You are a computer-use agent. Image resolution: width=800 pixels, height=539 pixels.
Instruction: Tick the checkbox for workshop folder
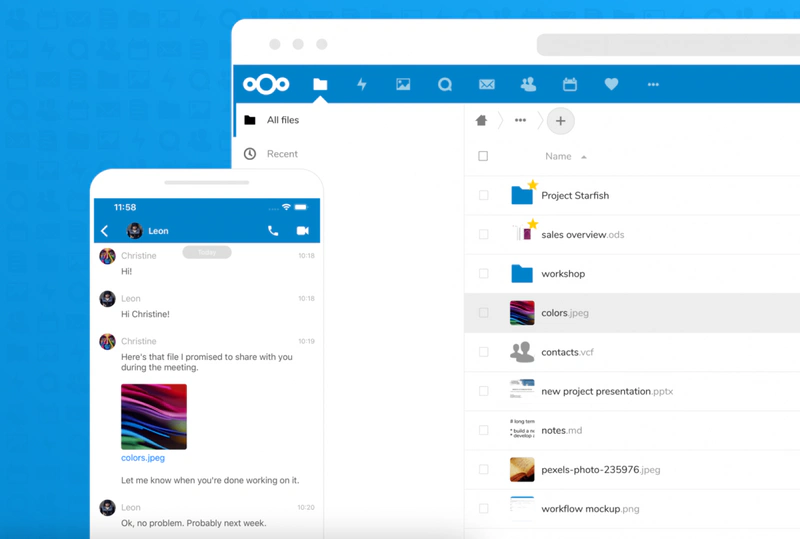click(x=484, y=274)
